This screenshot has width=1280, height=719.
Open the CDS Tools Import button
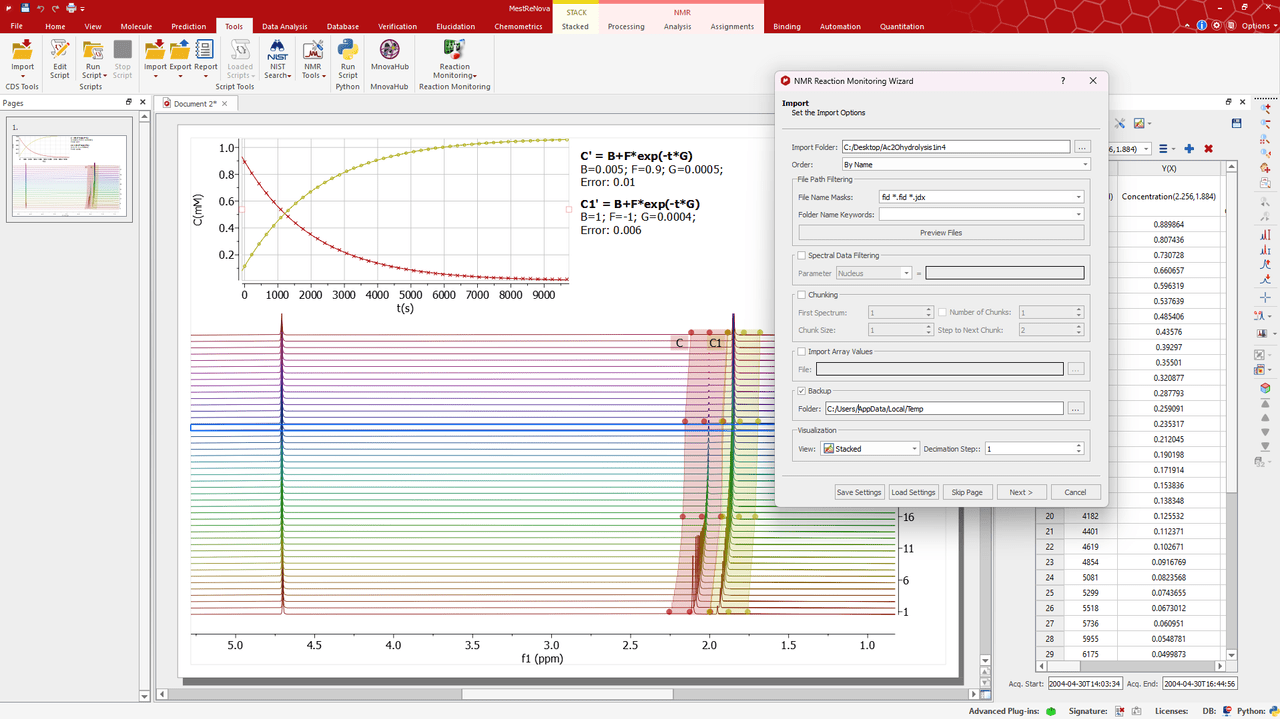click(22, 58)
